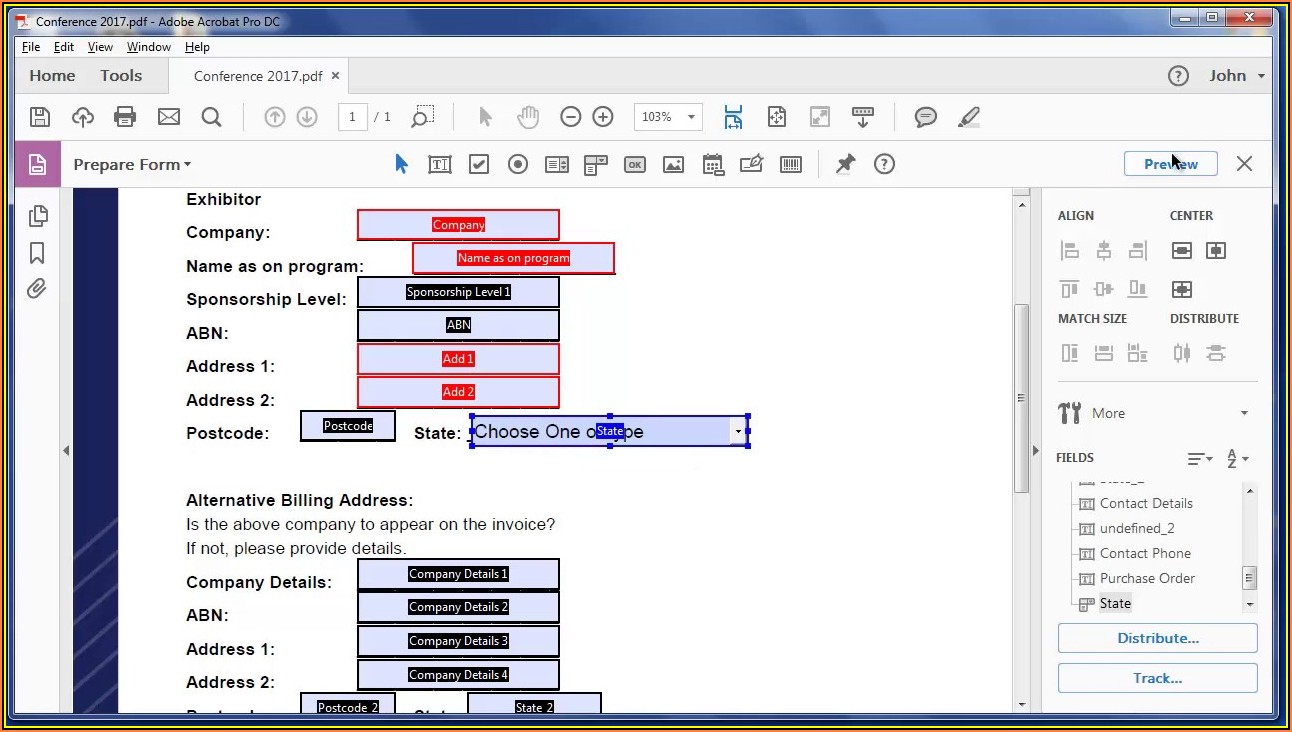Image resolution: width=1292 pixels, height=732 pixels.
Task: Select the Add Radio Button tool
Action: coord(517,165)
